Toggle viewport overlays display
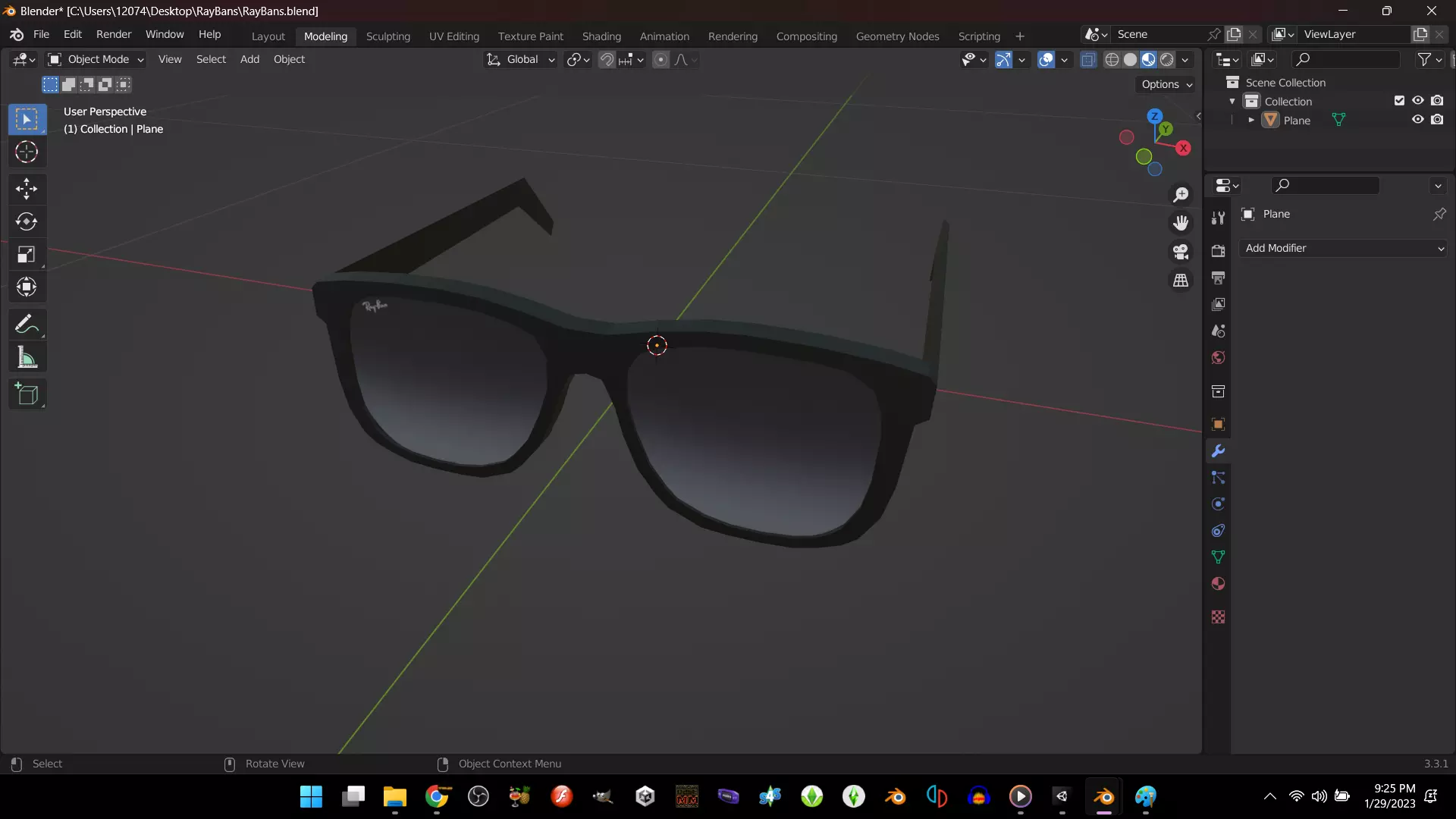Image resolution: width=1456 pixels, height=819 pixels. 1046,60
